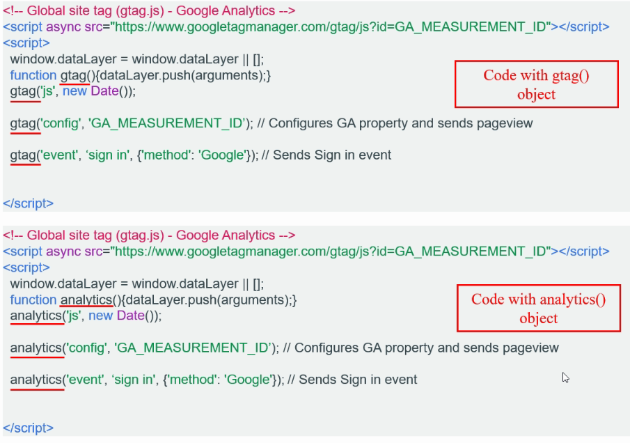Click the line analytics('js', new Date());

tap(86, 316)
